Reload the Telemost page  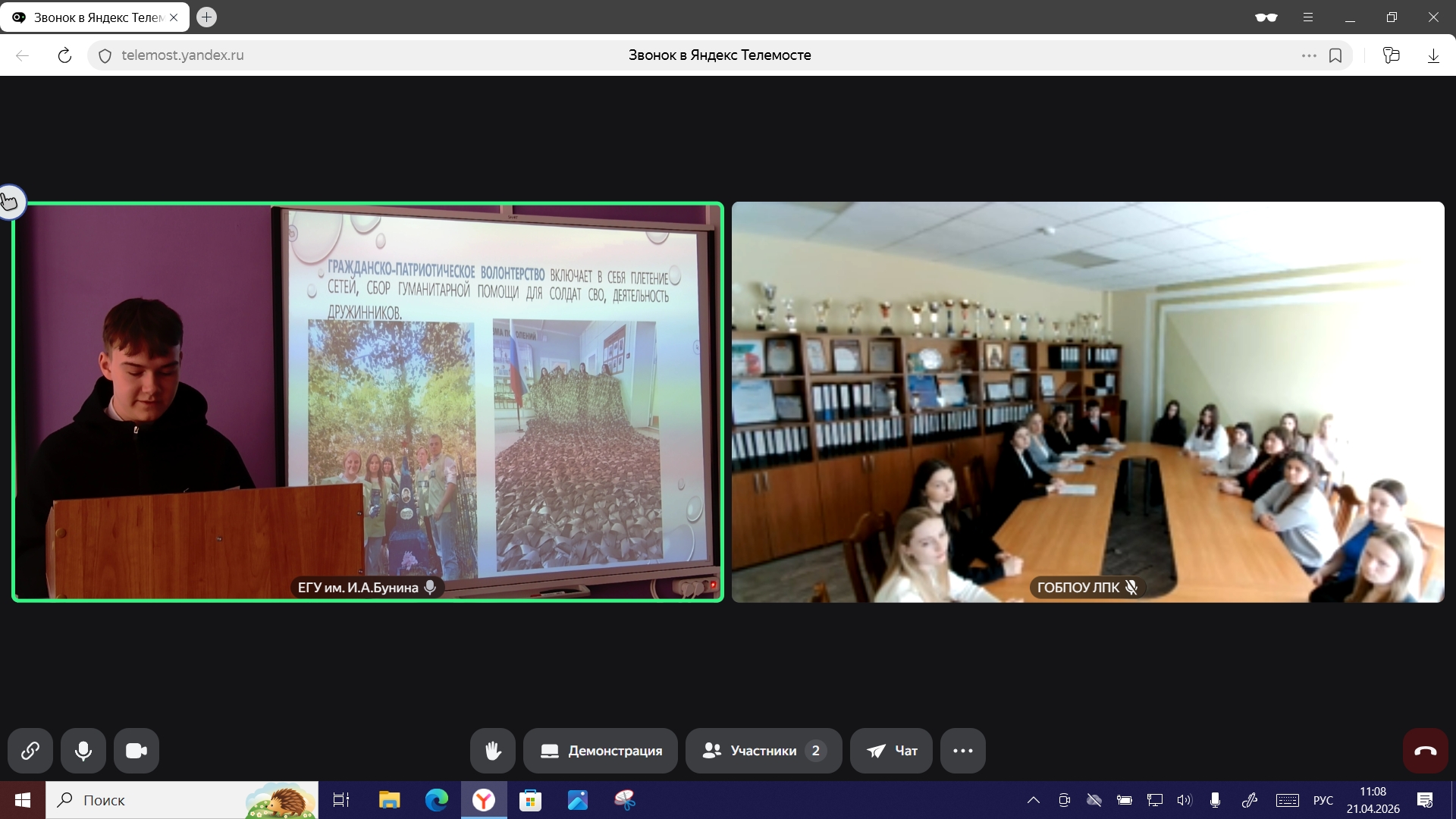[64, 55]
